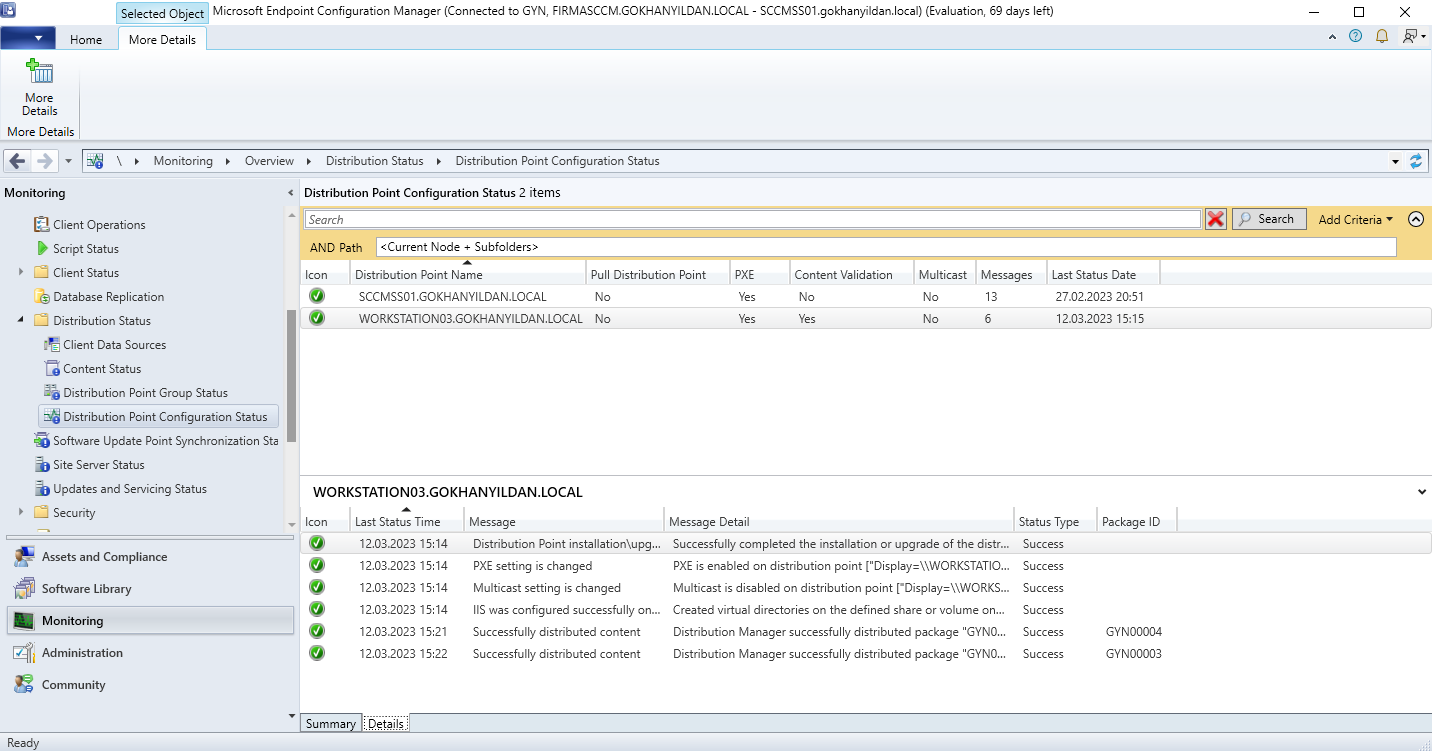Click the feedback person icon
The height and width of the screenshot is (751, 1432).
pos(1410,37)
